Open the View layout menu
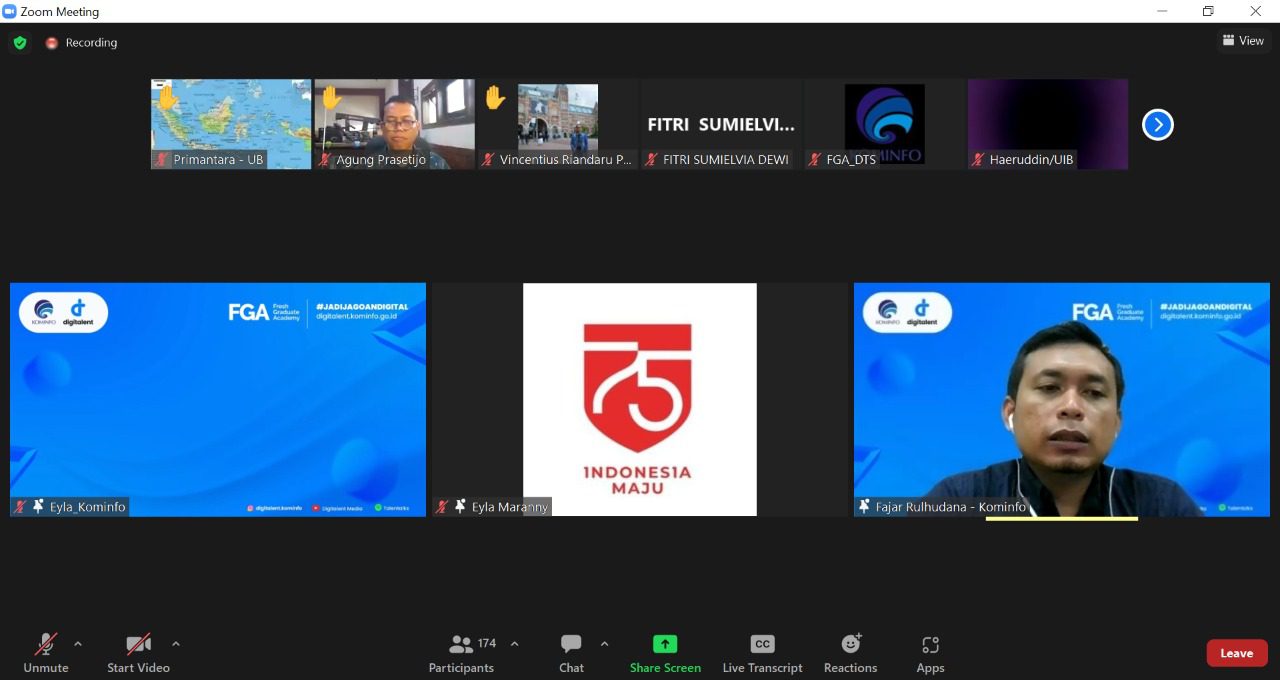Screen dimensions: 1280x680 point(1242,41)
